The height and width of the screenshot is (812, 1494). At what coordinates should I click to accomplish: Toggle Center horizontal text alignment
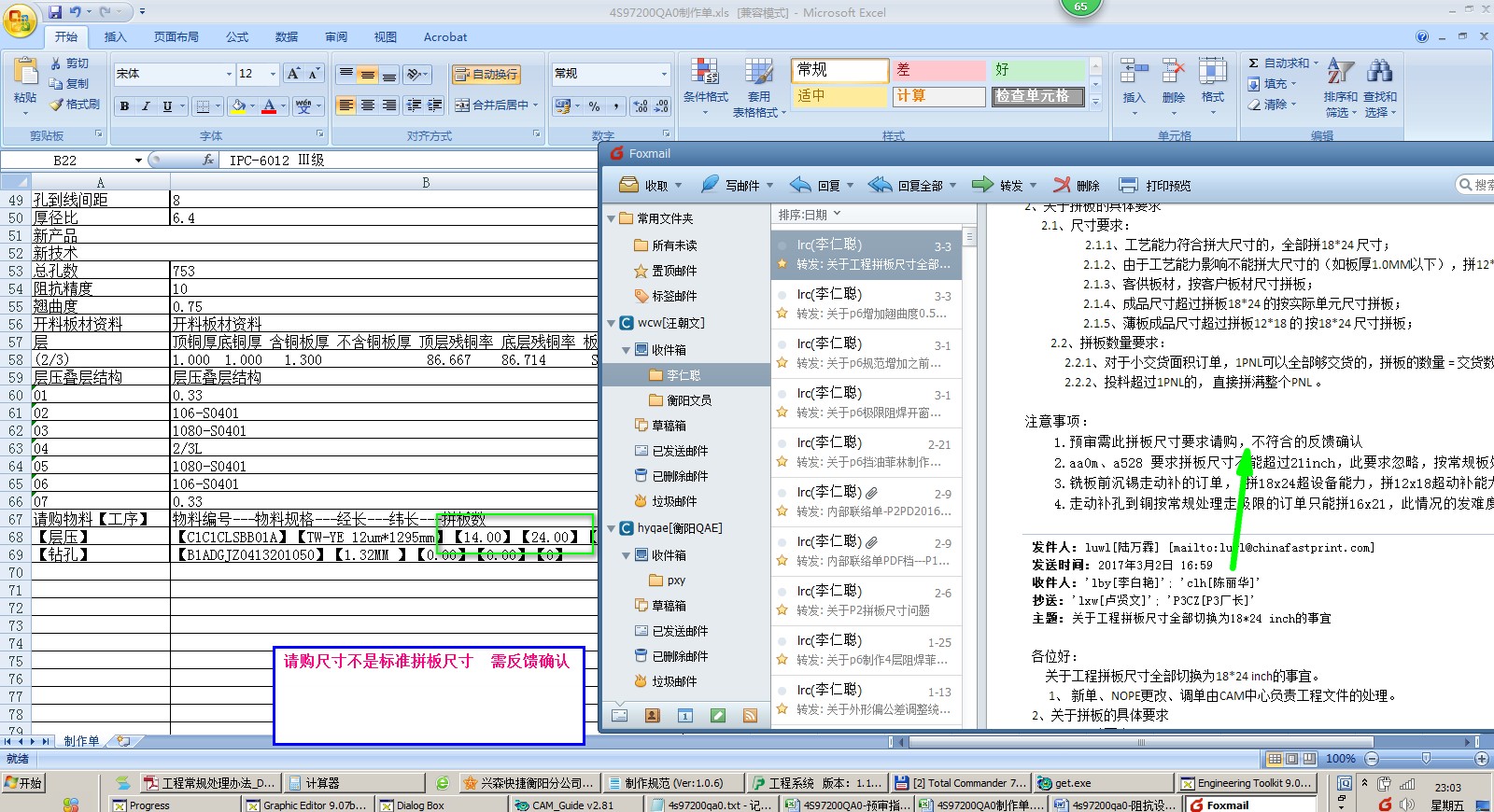pos(368,105)
